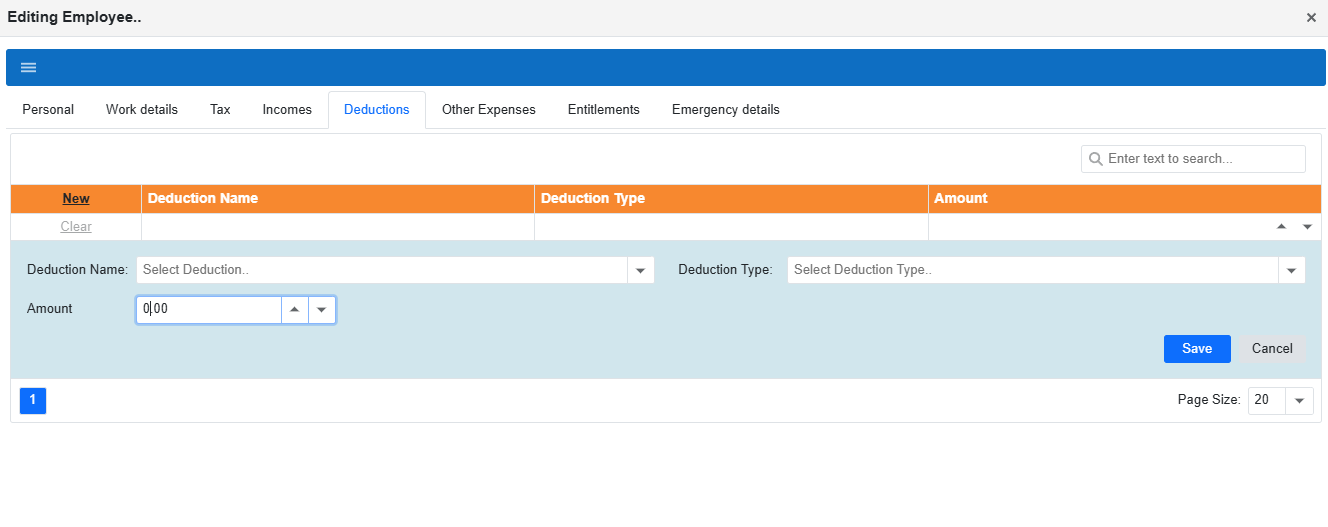Click the Deduction Type filter cell
This screenshot has width=1328, height=527.
731,227
